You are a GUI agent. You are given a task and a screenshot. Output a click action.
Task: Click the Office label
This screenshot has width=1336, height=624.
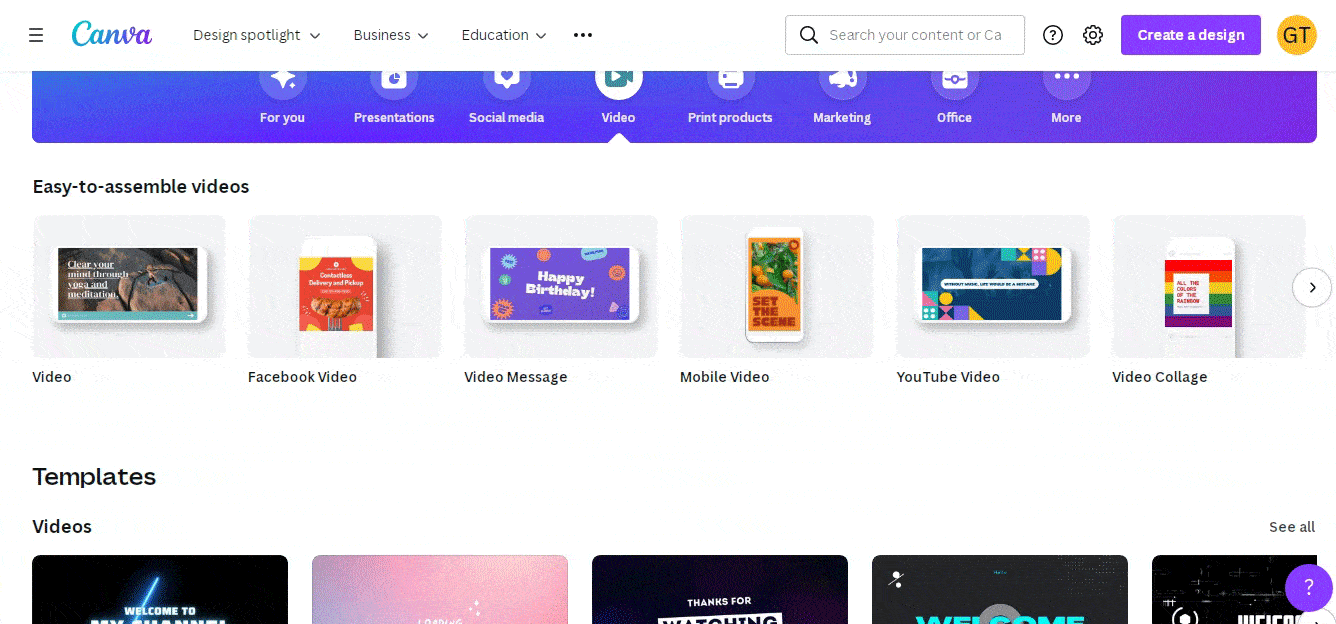pyautogui.click(x=954, y=117)
